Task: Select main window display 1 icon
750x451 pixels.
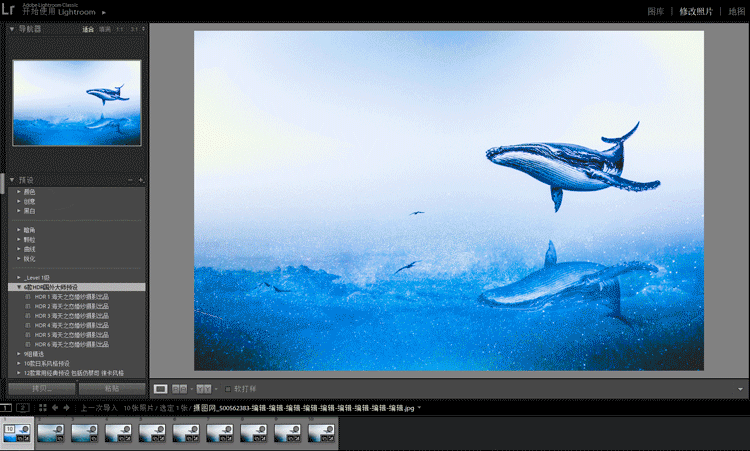Action: (6, 408)
